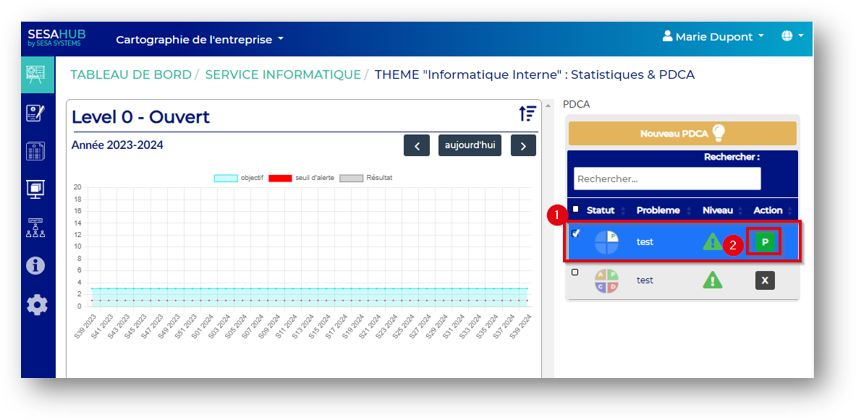This screenshot has width=856, height=420.
Task: Click the sort order icon beside Level 0
Action: [528, 114]
